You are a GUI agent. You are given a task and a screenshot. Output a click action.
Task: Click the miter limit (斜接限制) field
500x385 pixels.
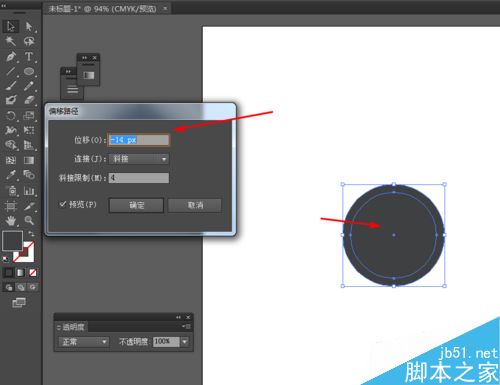click(139, 178)
